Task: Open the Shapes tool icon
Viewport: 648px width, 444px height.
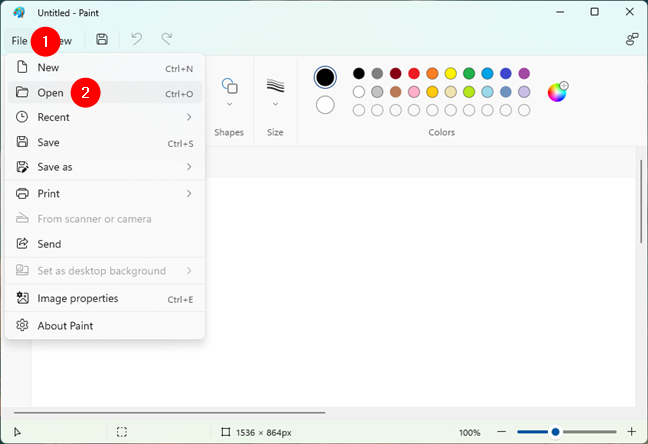Action: [x=230, y=86]
